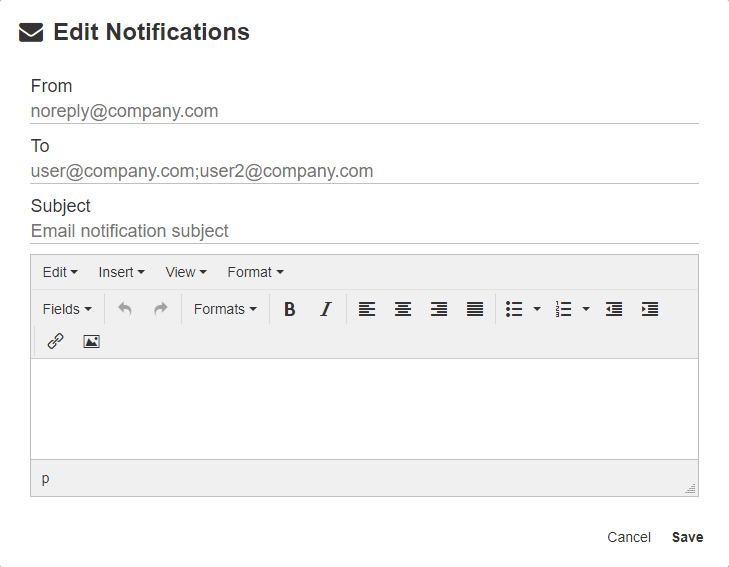The width and height of the screenshot is (729, 567).
Task: Center align the text
Action: pyautogui.click(x=403, y=310)
